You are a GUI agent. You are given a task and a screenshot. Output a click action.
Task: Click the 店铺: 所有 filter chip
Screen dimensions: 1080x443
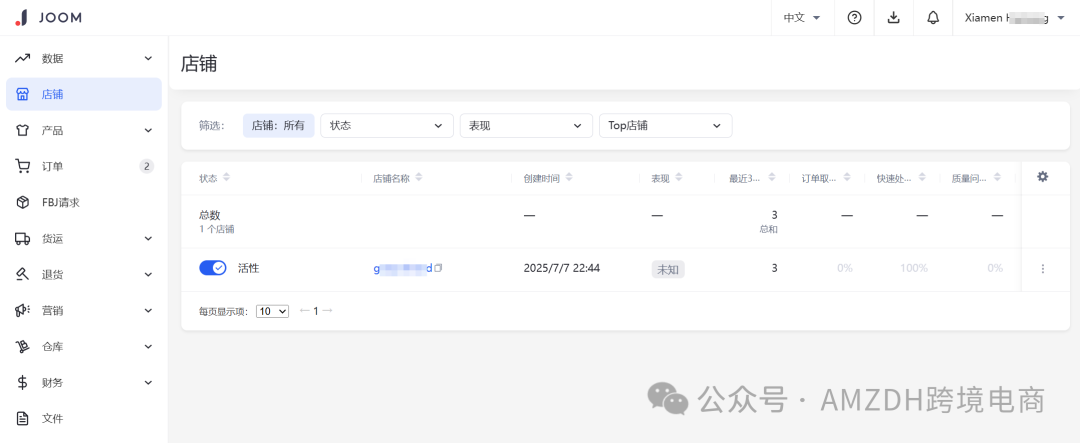pyautogui.click(x=278, y=125)
